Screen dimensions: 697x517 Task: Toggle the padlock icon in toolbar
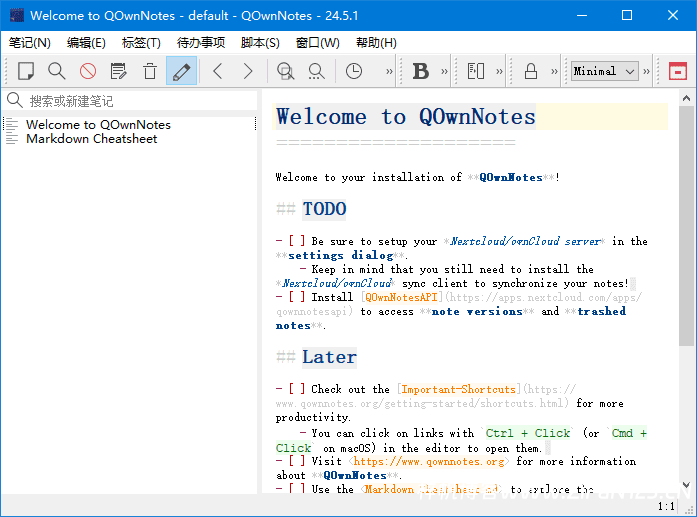pyautogui.click(x=530, y=71)
